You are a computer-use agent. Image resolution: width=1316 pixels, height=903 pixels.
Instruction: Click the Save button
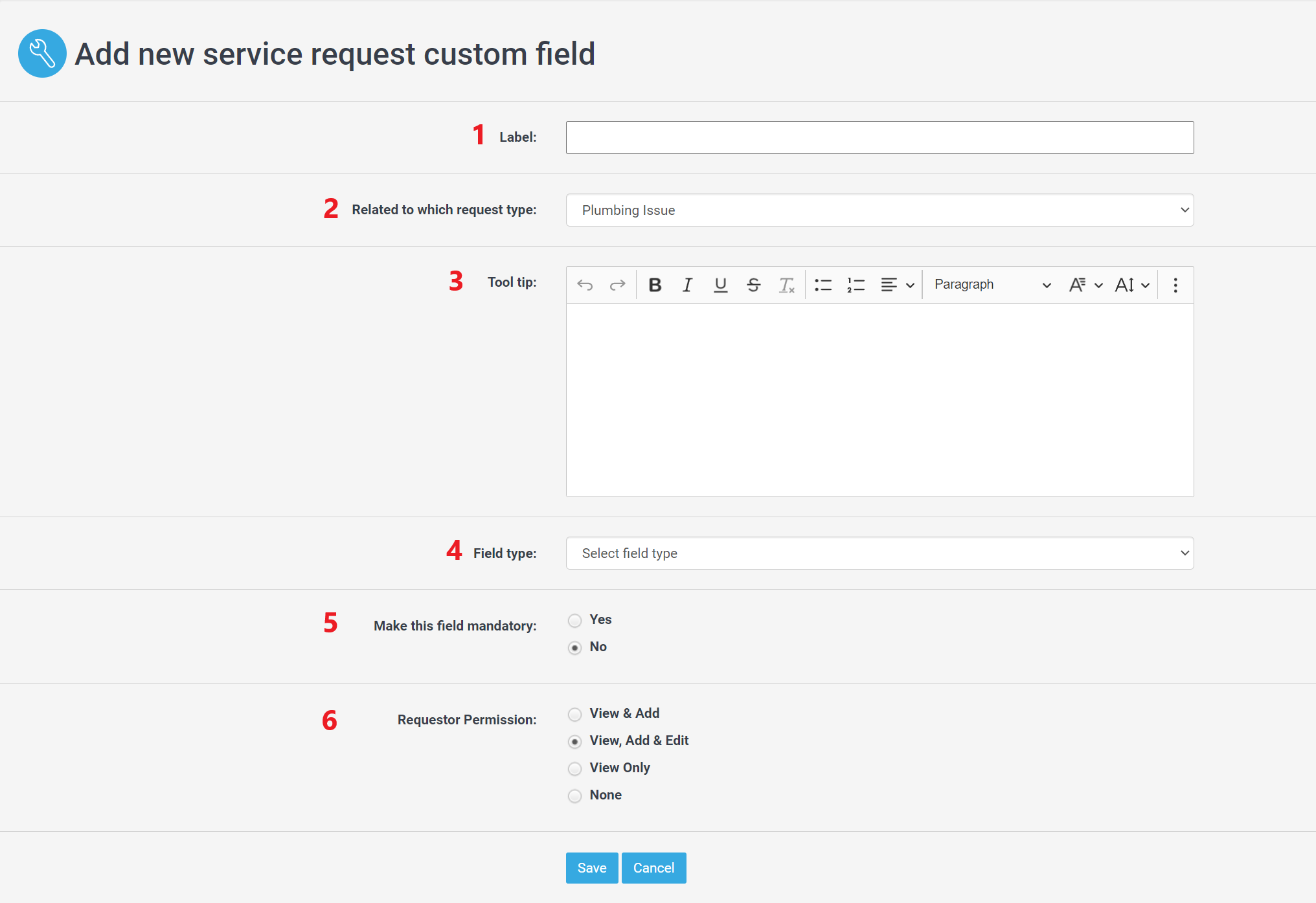[x=592, y=868]
